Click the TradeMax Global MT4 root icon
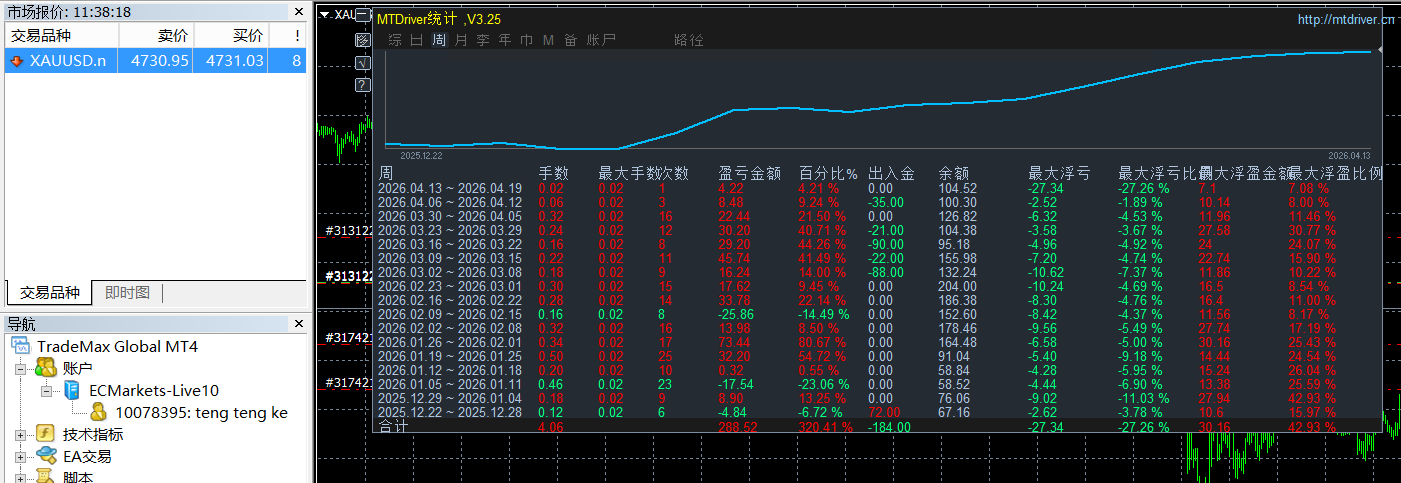 [x=21, y=347]
